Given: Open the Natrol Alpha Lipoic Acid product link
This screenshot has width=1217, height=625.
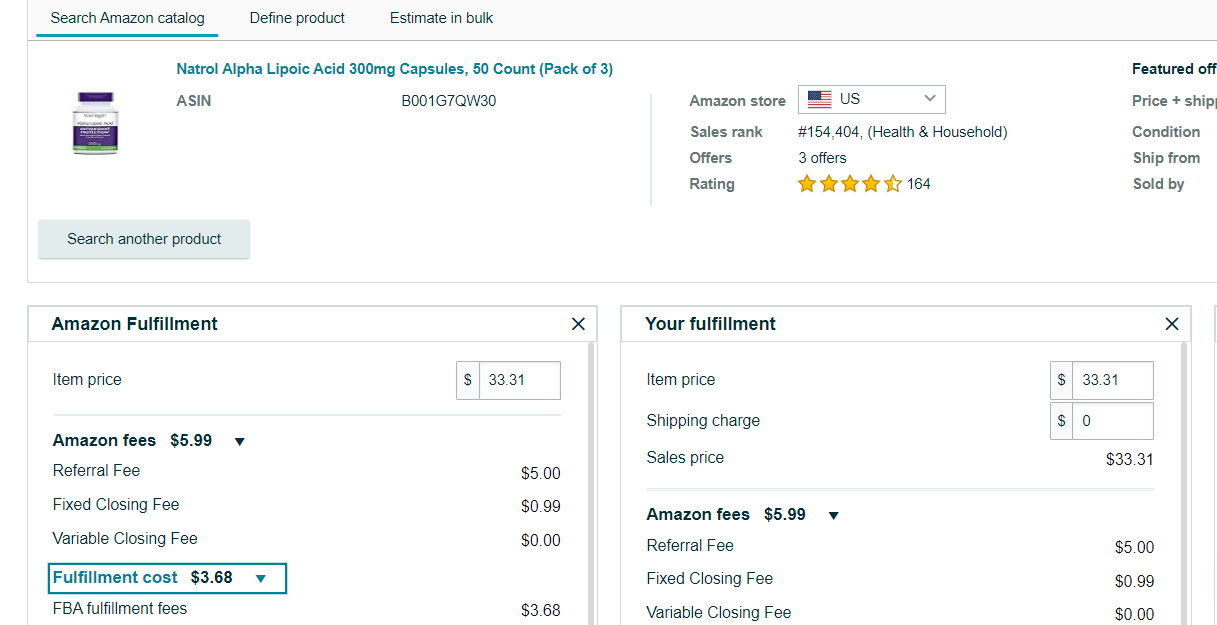Looking at the screenshot, I should click(395, 69).
